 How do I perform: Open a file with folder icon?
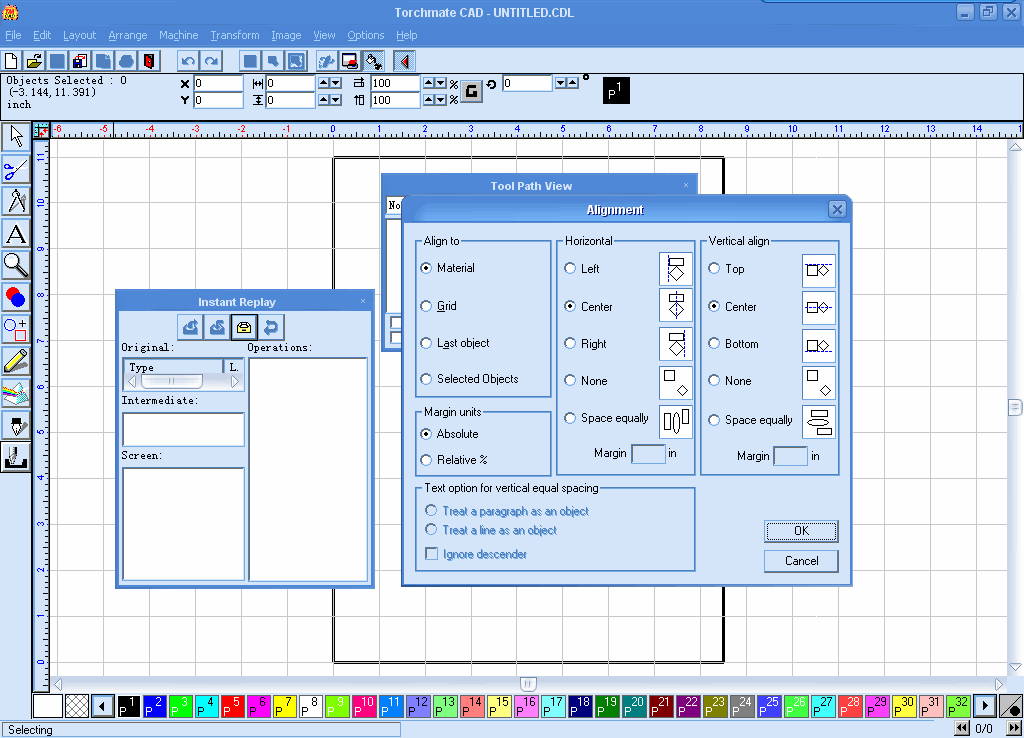click(34, 61)
